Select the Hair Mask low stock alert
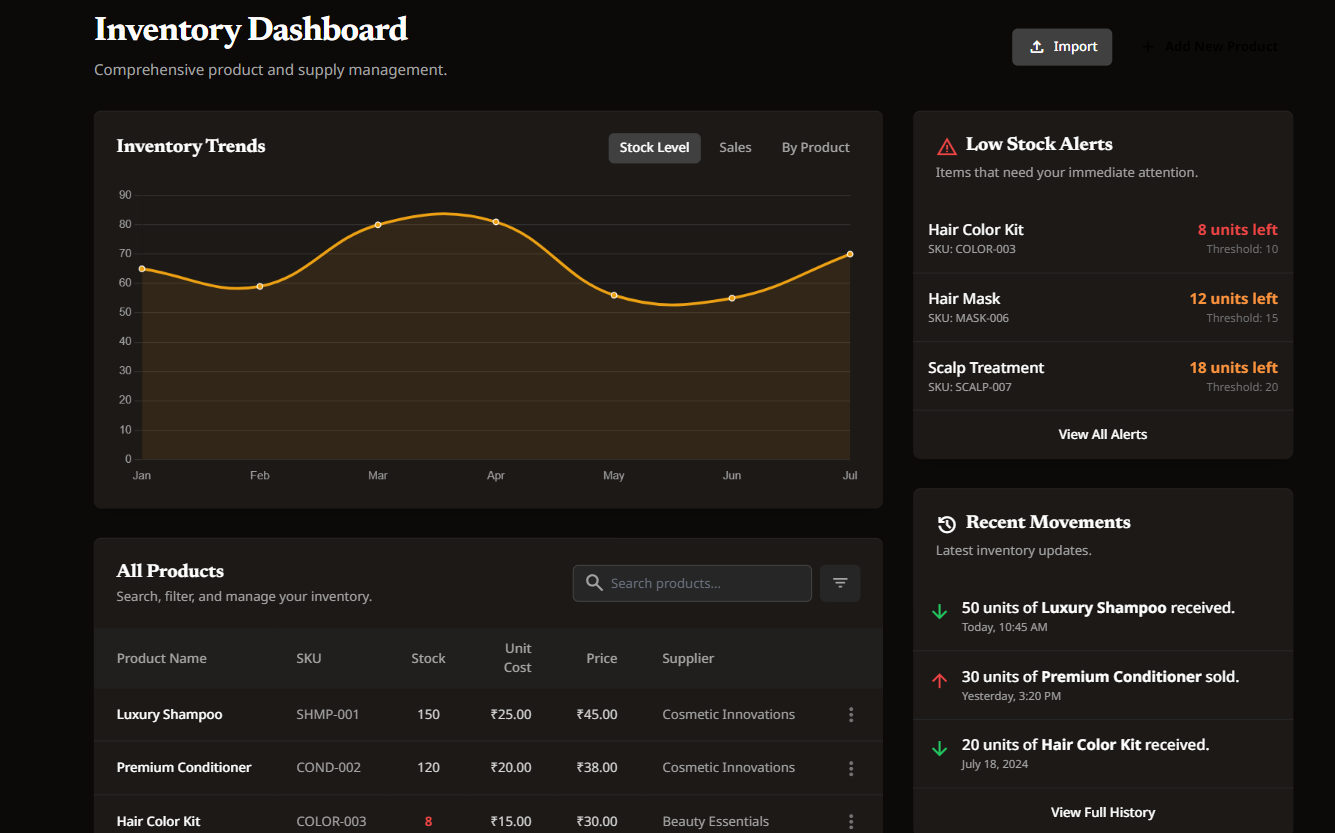1335x833 pixels. 1102,307
